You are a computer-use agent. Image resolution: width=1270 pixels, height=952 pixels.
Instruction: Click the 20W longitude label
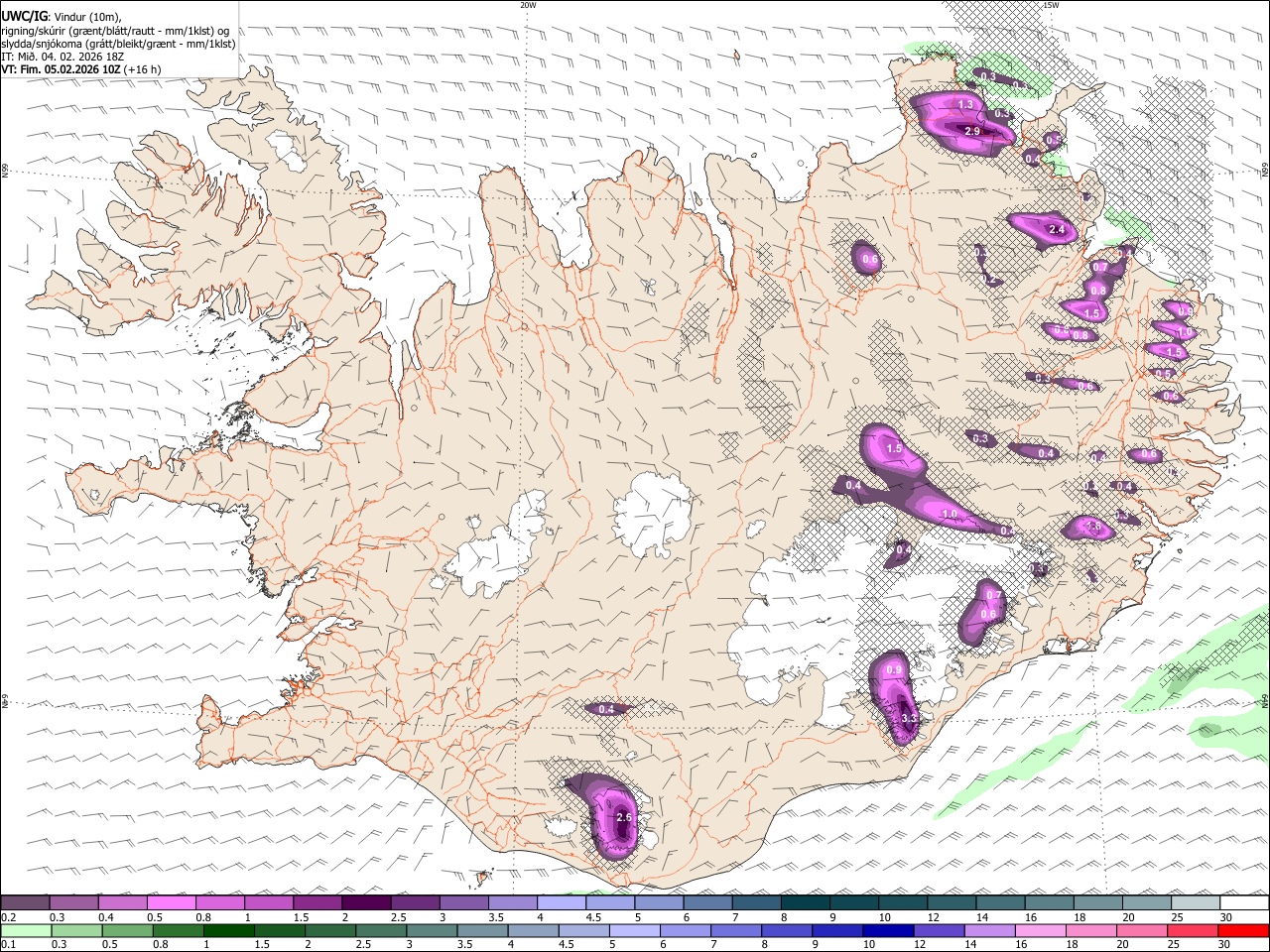(x=528, y=5)
